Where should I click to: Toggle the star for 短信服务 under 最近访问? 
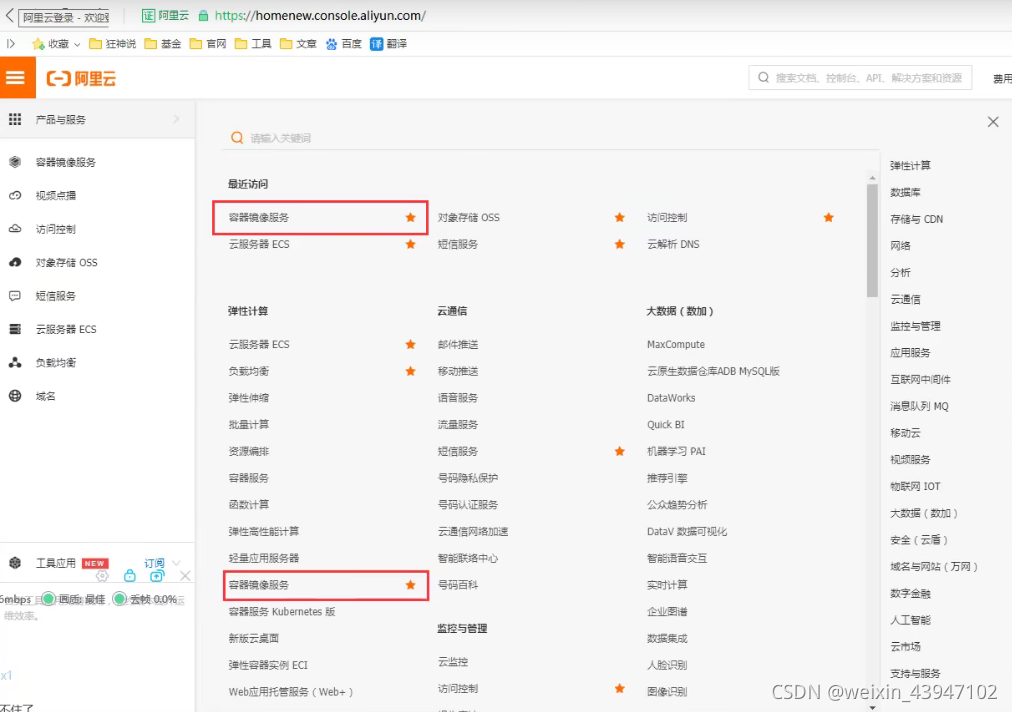pyautogui.click(x=620, y=244)
